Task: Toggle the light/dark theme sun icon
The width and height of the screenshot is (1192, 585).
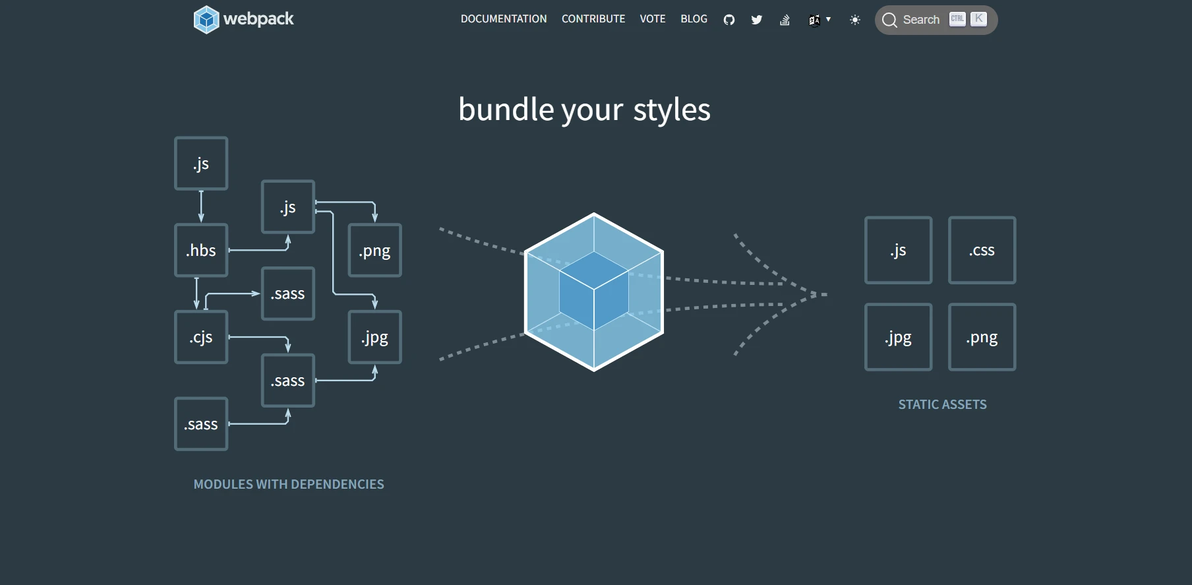Action: [855, 20]
